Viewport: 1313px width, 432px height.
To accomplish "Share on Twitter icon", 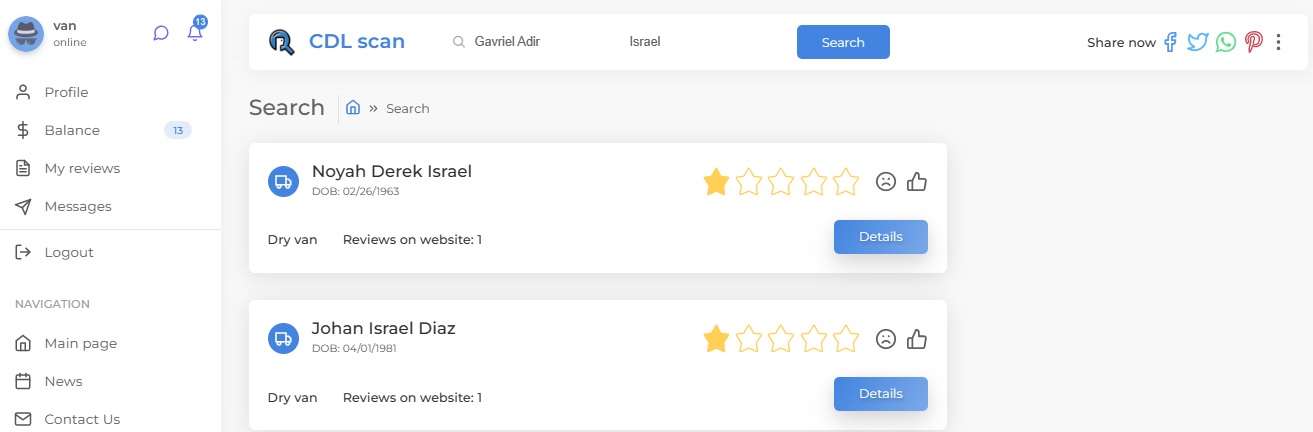I will 1198,42.
